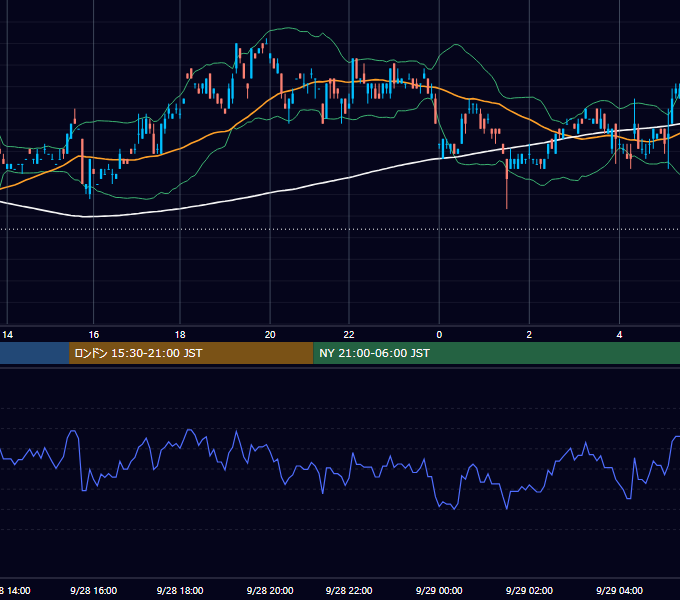Click the hour label 20 on time axis
Image resolution: width=680 pixels, height=600 pixels.
click(x=270, y=335)
